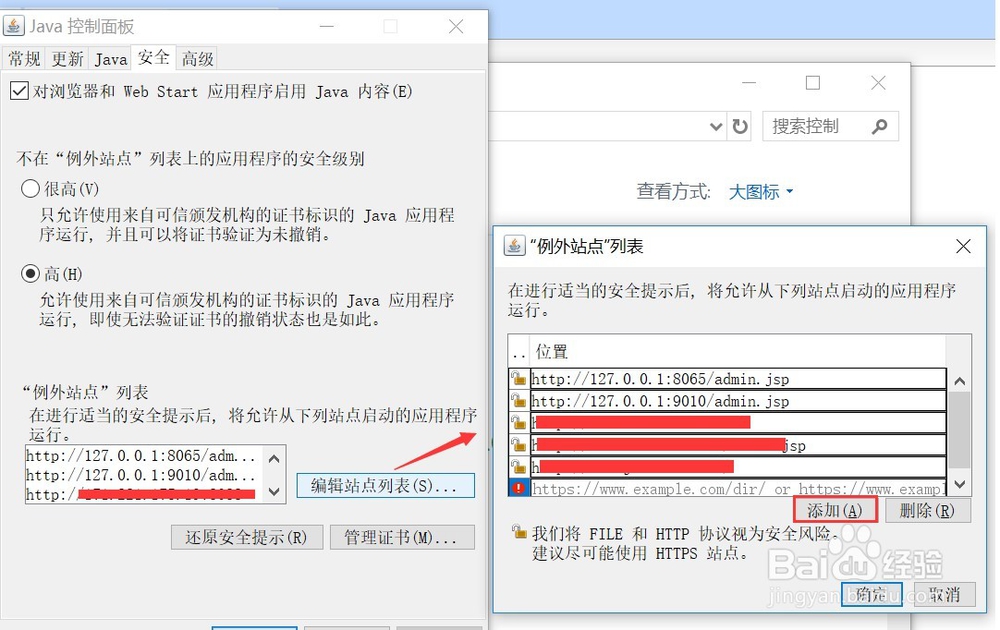Screen dimensions: 1000x630
Task: Open the 大图标 view mode dropdown
Action: click(761, 191)
